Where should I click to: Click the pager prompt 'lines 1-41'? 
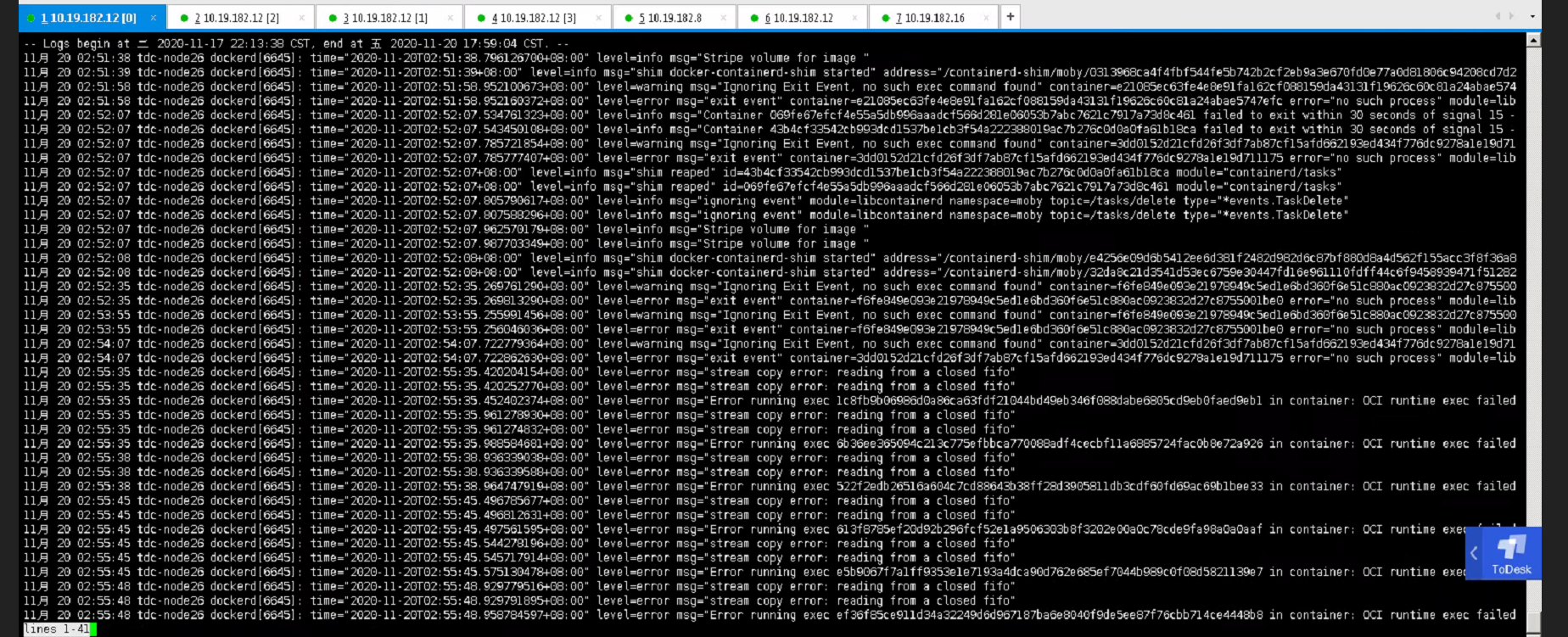(x=56, y=629)
